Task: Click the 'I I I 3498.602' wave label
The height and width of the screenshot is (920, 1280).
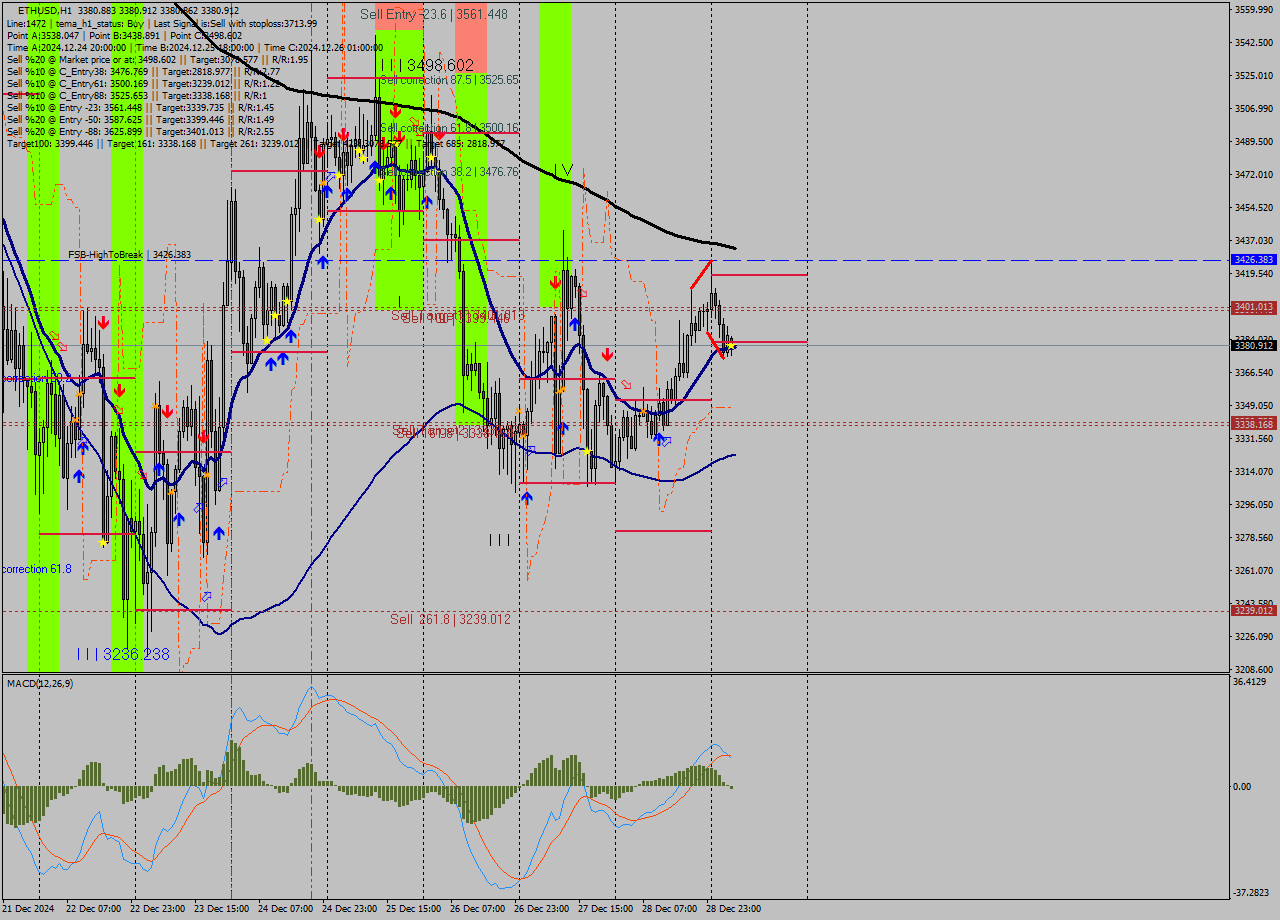Action: (x=426, y=64)
